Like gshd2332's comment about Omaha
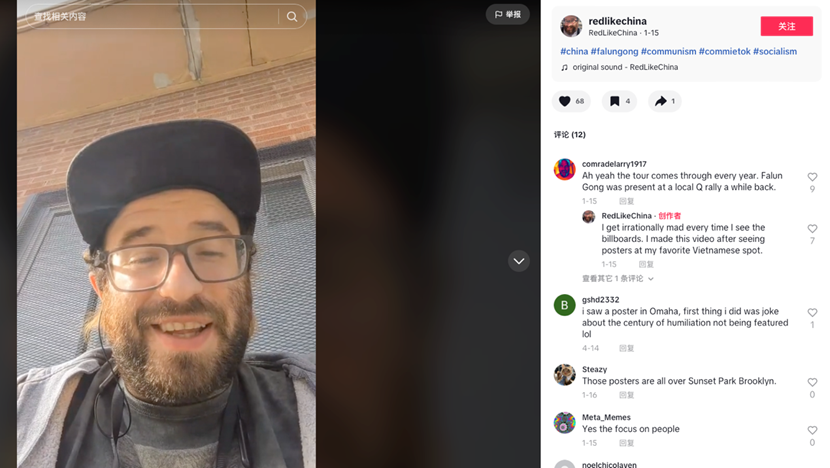 click(x=812, y=312)
